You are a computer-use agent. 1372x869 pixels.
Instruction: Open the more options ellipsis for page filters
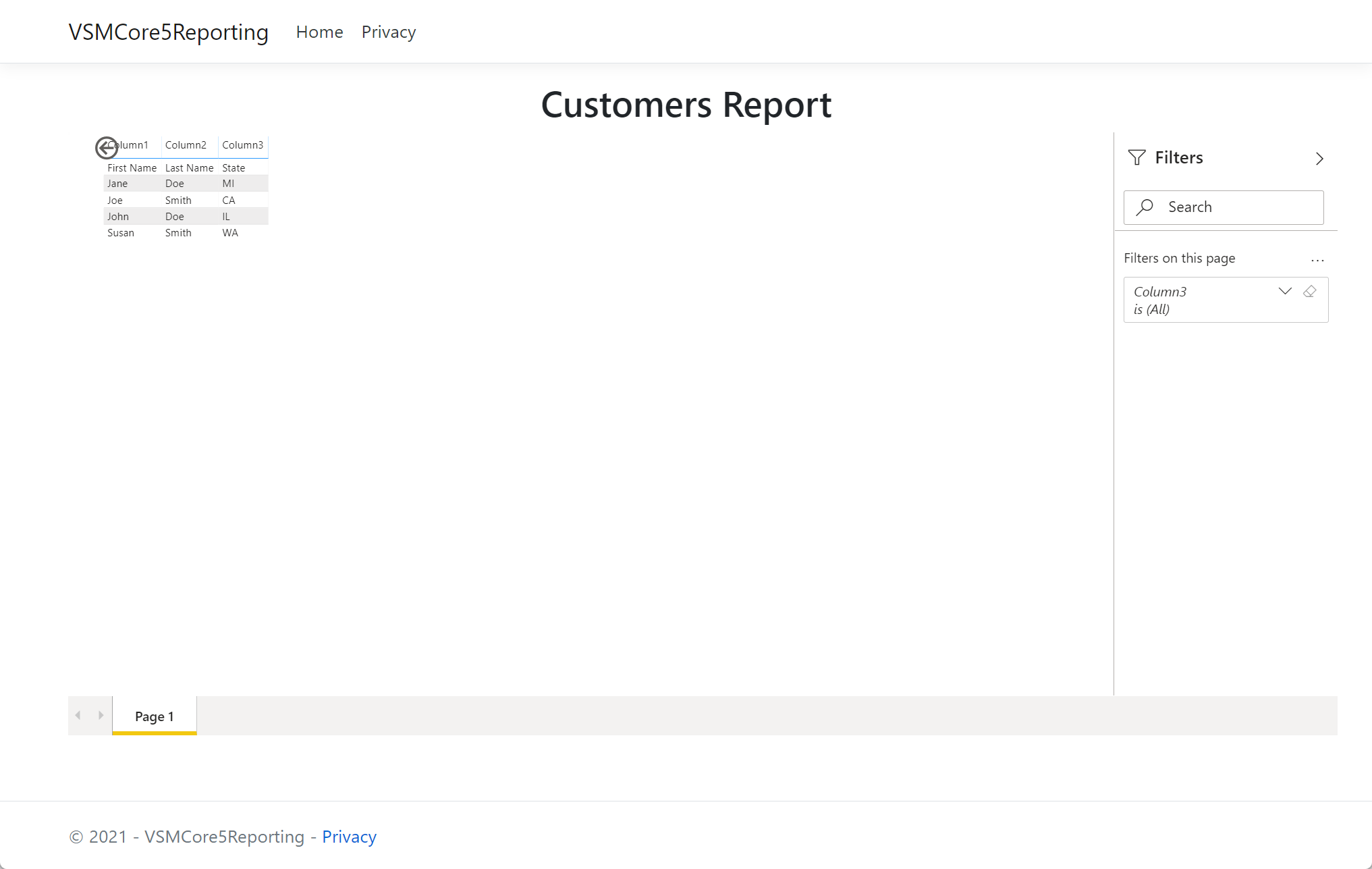tap(1317, 260)
